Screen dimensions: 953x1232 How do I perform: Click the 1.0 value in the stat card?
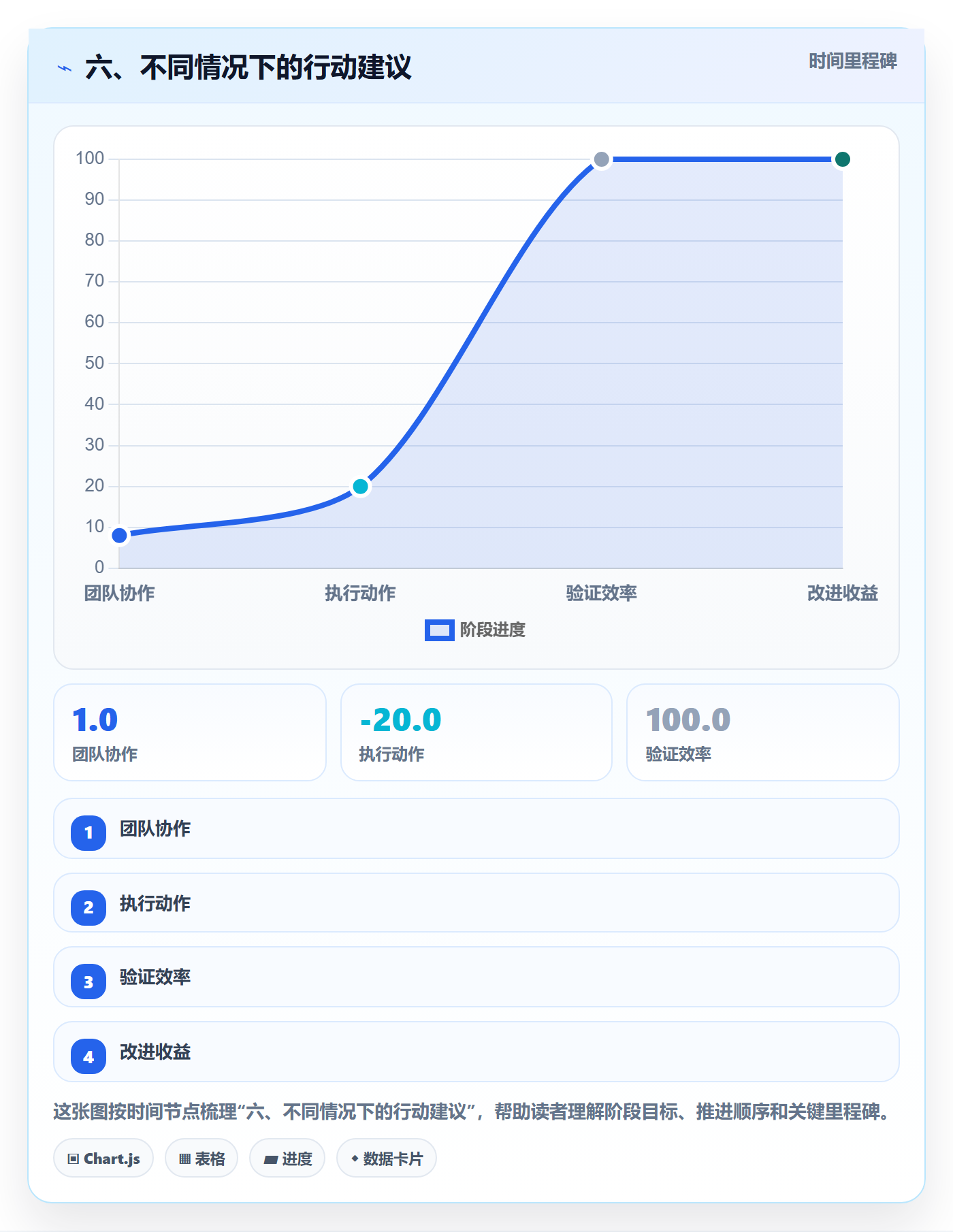pos(95,720)
